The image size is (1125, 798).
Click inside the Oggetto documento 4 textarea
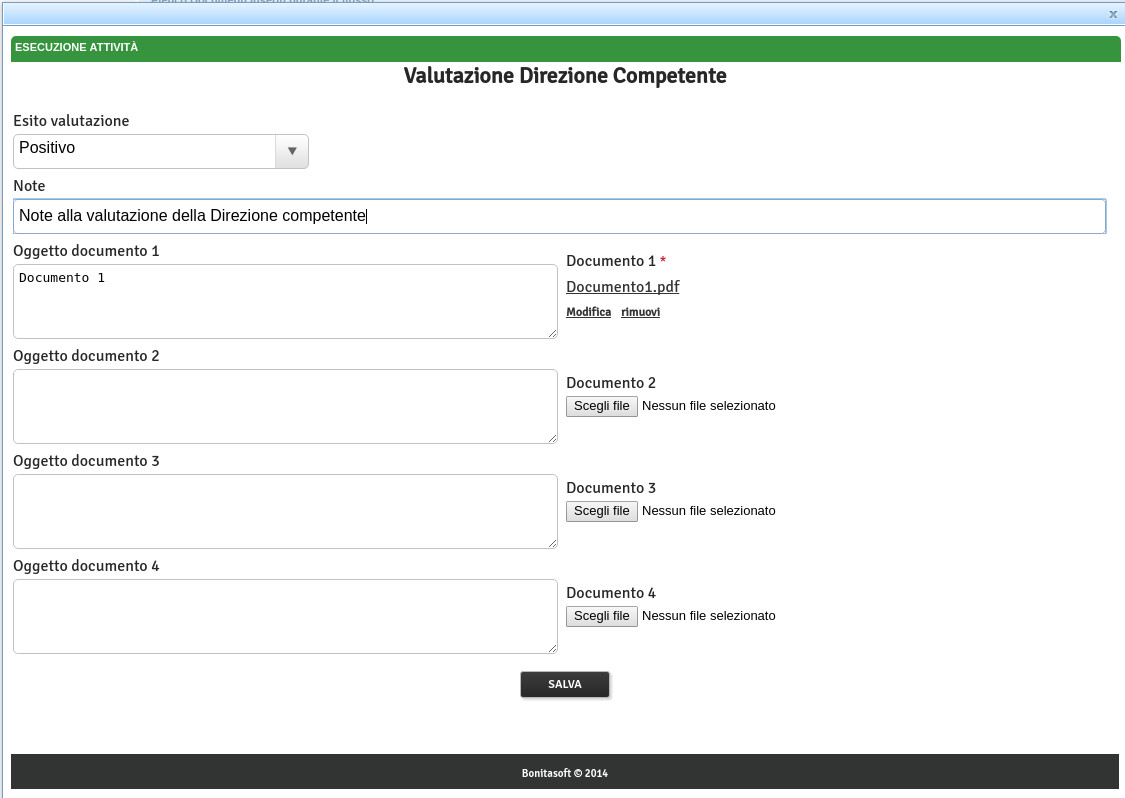tap(285, 616)
